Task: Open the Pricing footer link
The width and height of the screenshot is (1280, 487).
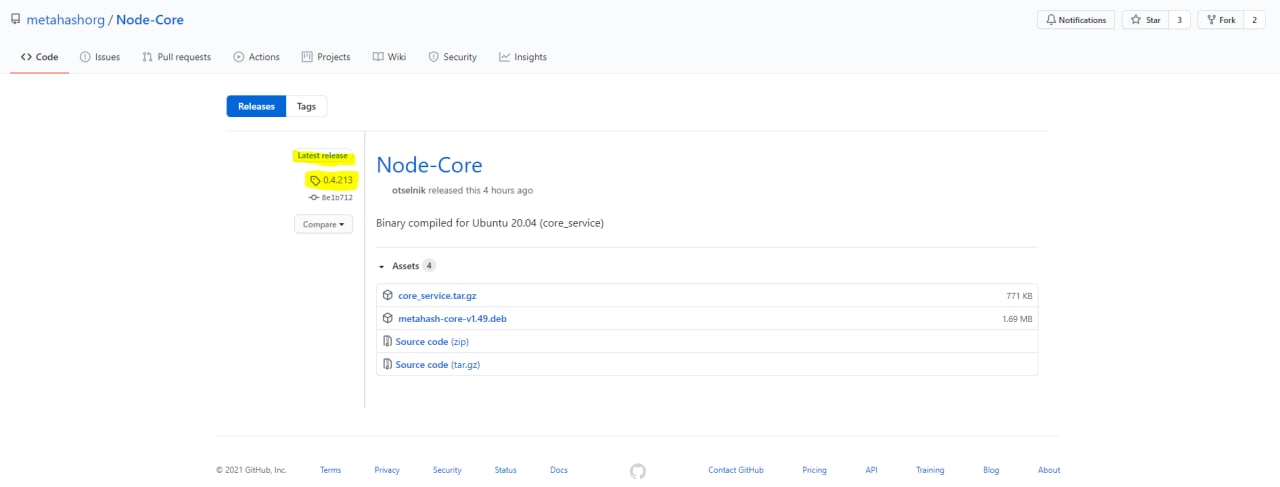Action: 814,470
